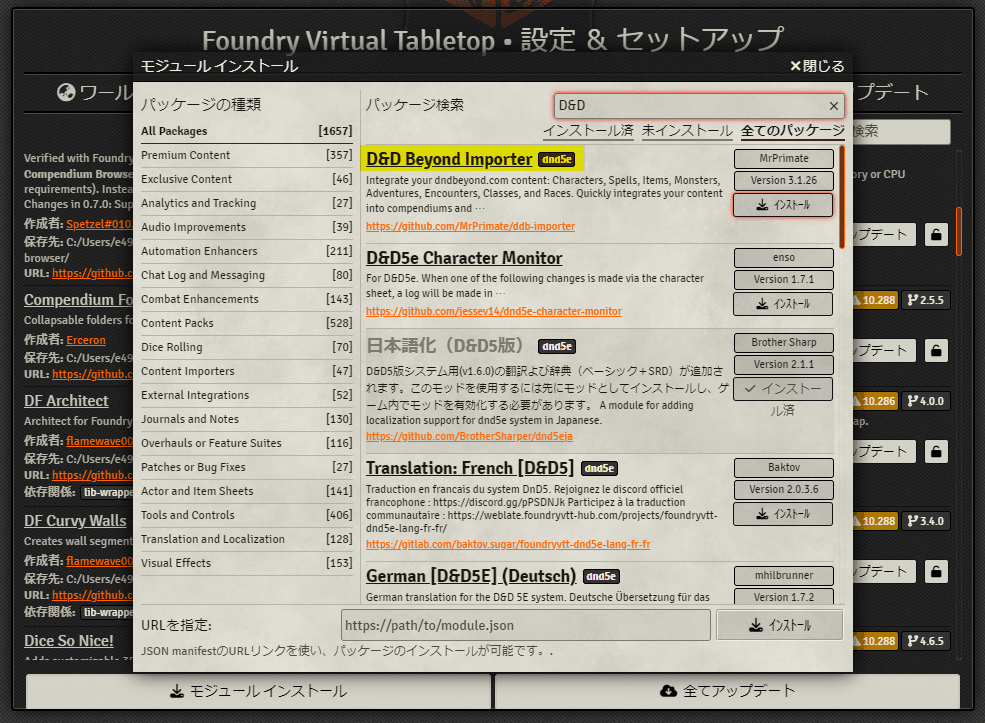985x723 pixels.
Task: Open the ddb-importer GitHub URL
Action: [x=471, y=226]
